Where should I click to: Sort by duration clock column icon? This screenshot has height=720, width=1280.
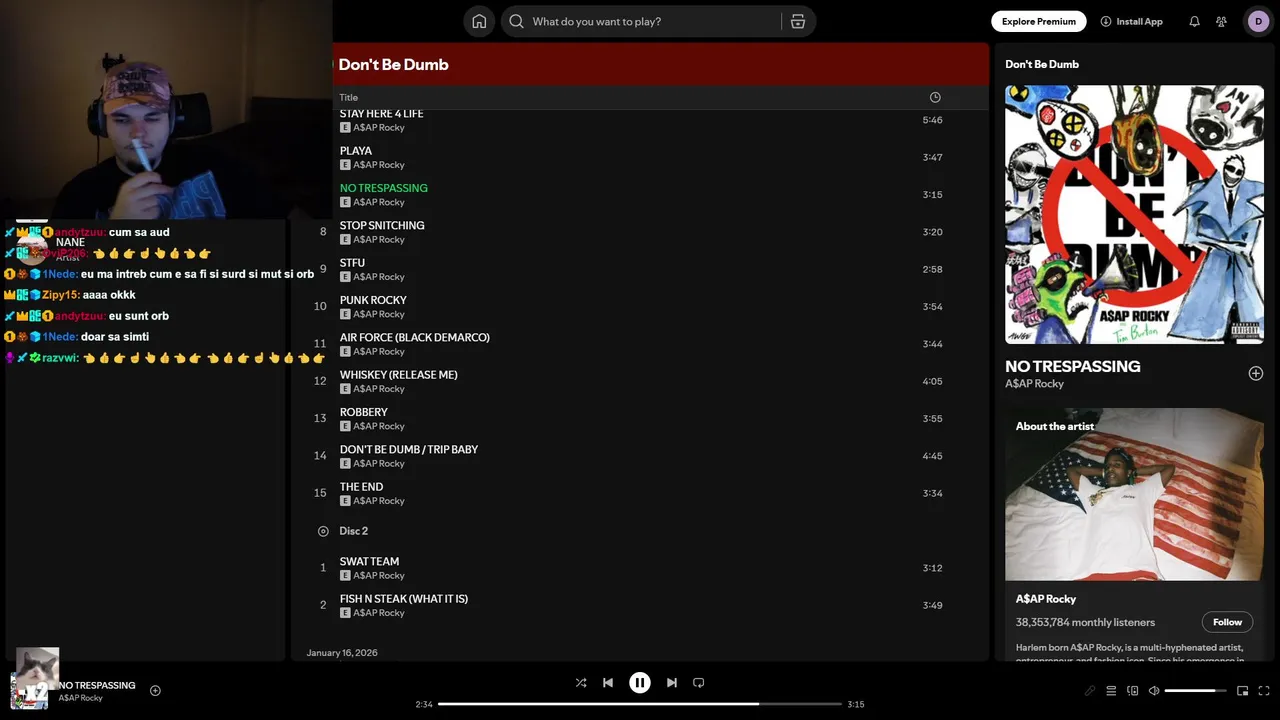935,97
